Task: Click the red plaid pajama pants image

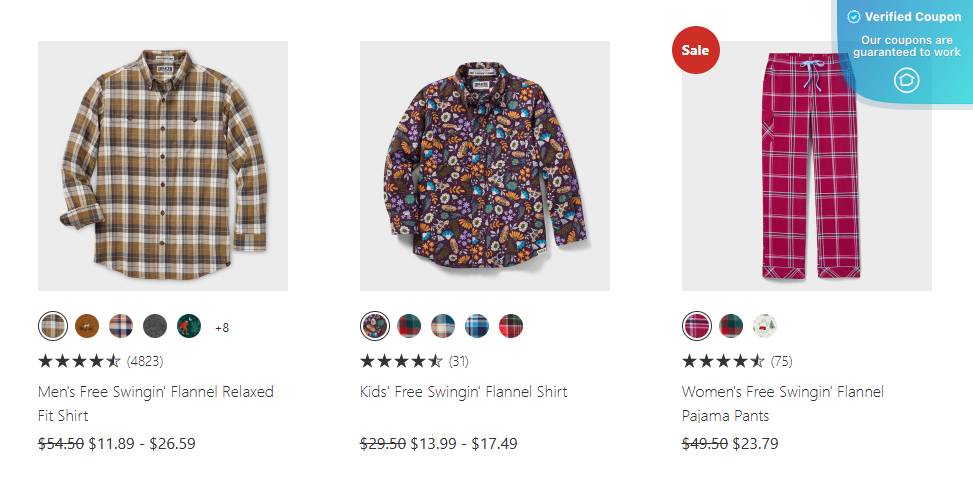Action: [807, 166]
